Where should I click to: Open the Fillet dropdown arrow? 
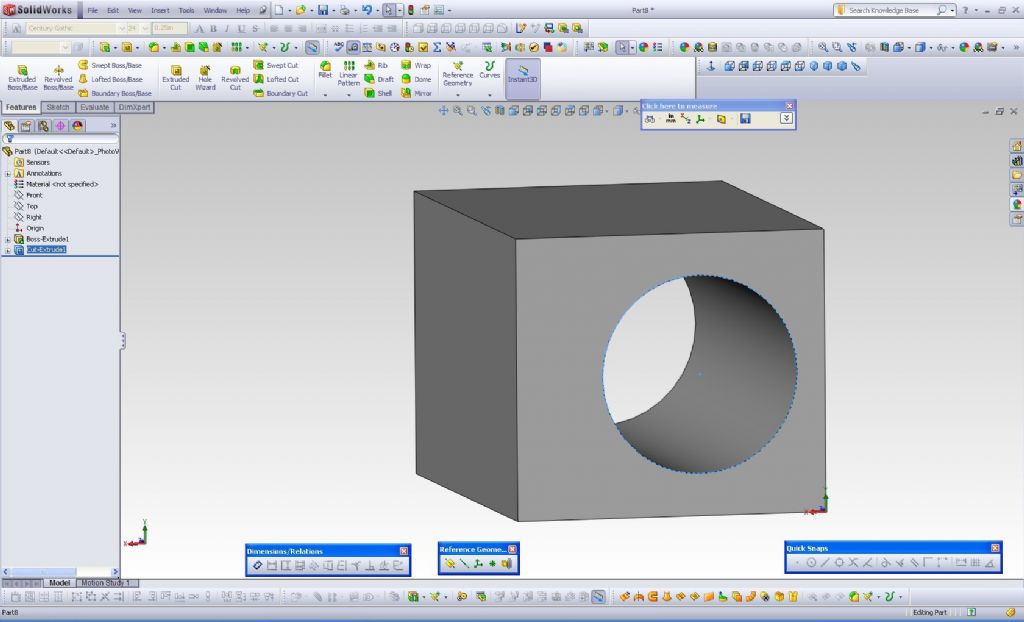pyautogui.click(x=325, y=95)
